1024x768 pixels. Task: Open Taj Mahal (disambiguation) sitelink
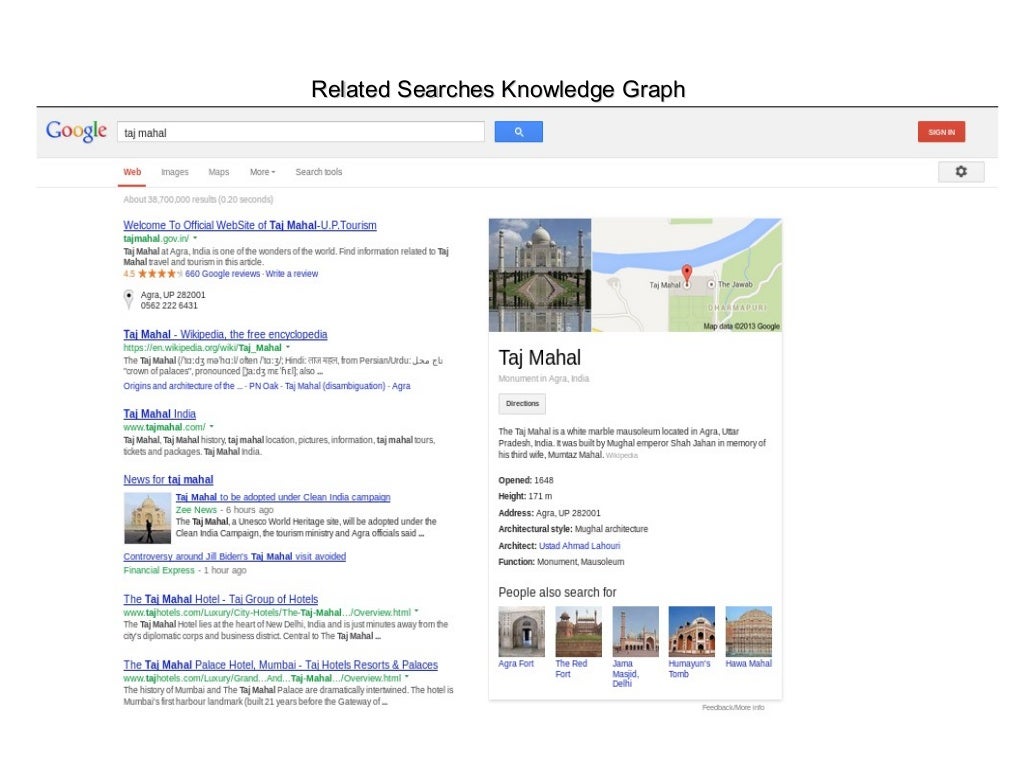click(335, 386)
